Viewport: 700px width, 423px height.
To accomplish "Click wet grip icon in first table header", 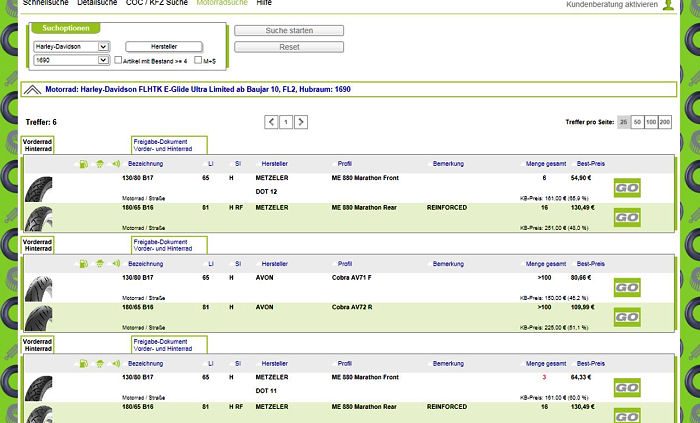I will [x=100, y=164].
